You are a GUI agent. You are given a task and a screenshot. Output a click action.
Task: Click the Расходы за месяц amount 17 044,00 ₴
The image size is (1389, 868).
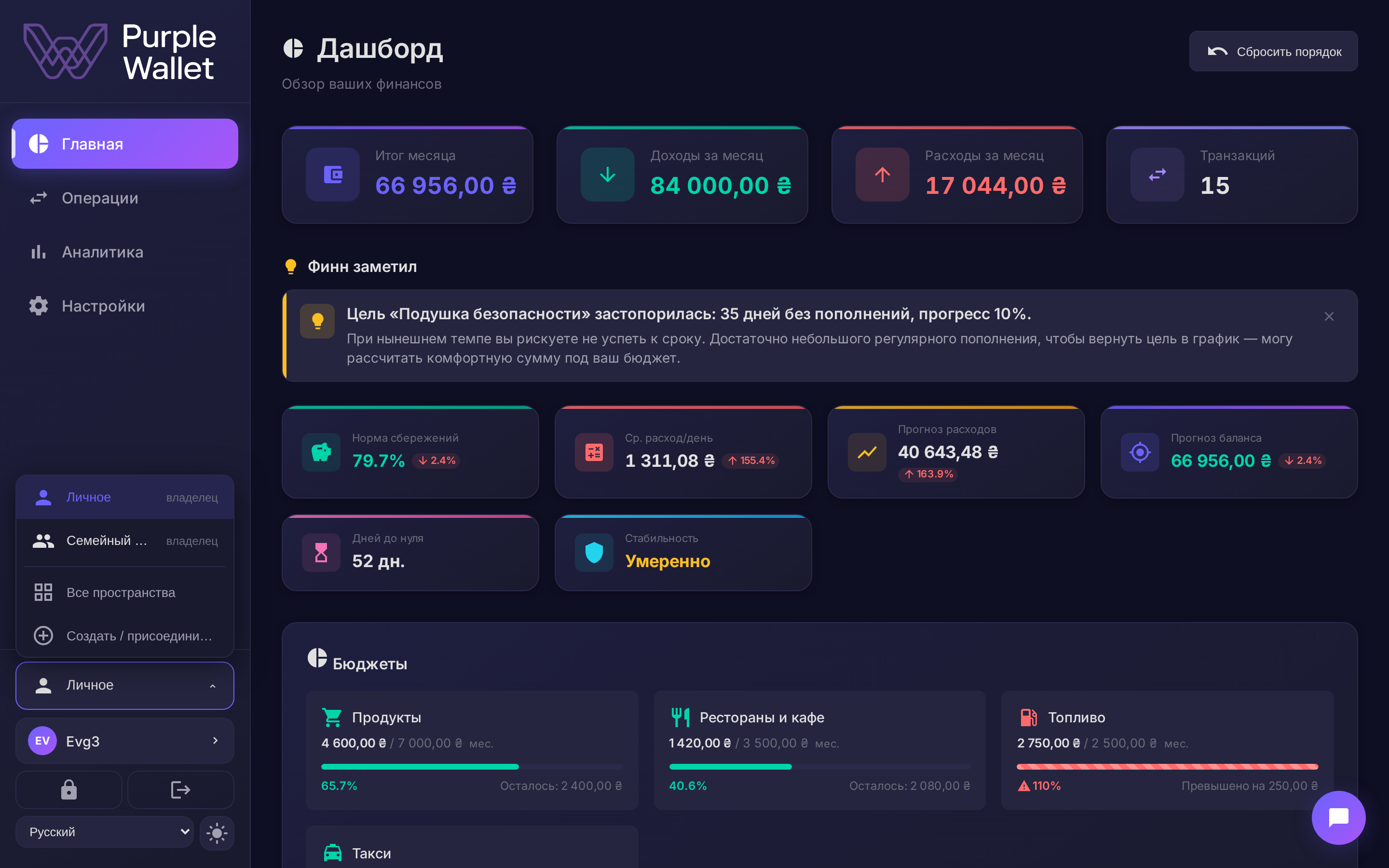pyautogui.click(x=996, y=186)
